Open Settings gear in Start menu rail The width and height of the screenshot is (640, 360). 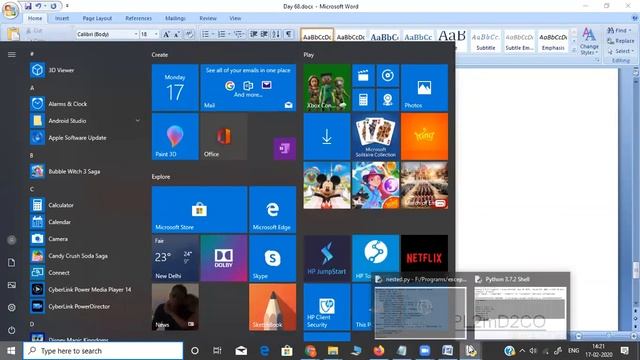point(11,307)
